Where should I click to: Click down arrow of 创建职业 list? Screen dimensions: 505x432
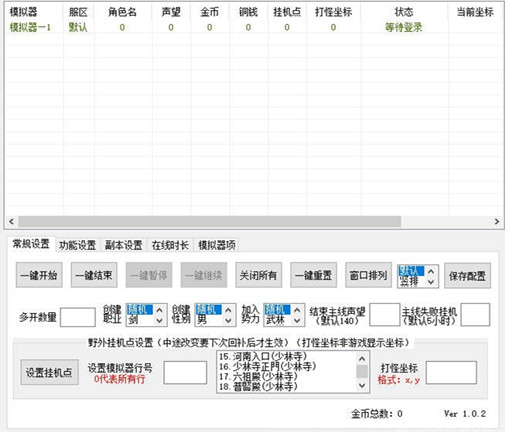coord(160,320)
